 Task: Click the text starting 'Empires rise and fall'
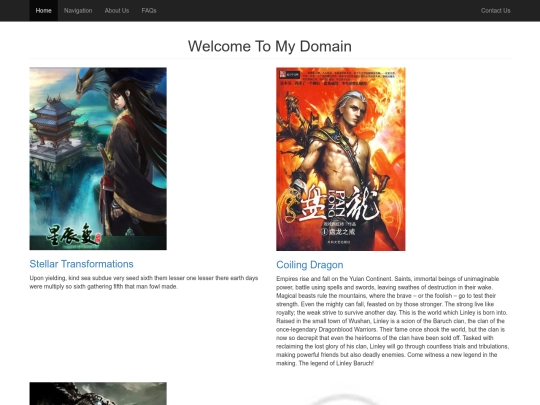coord(393,321)
